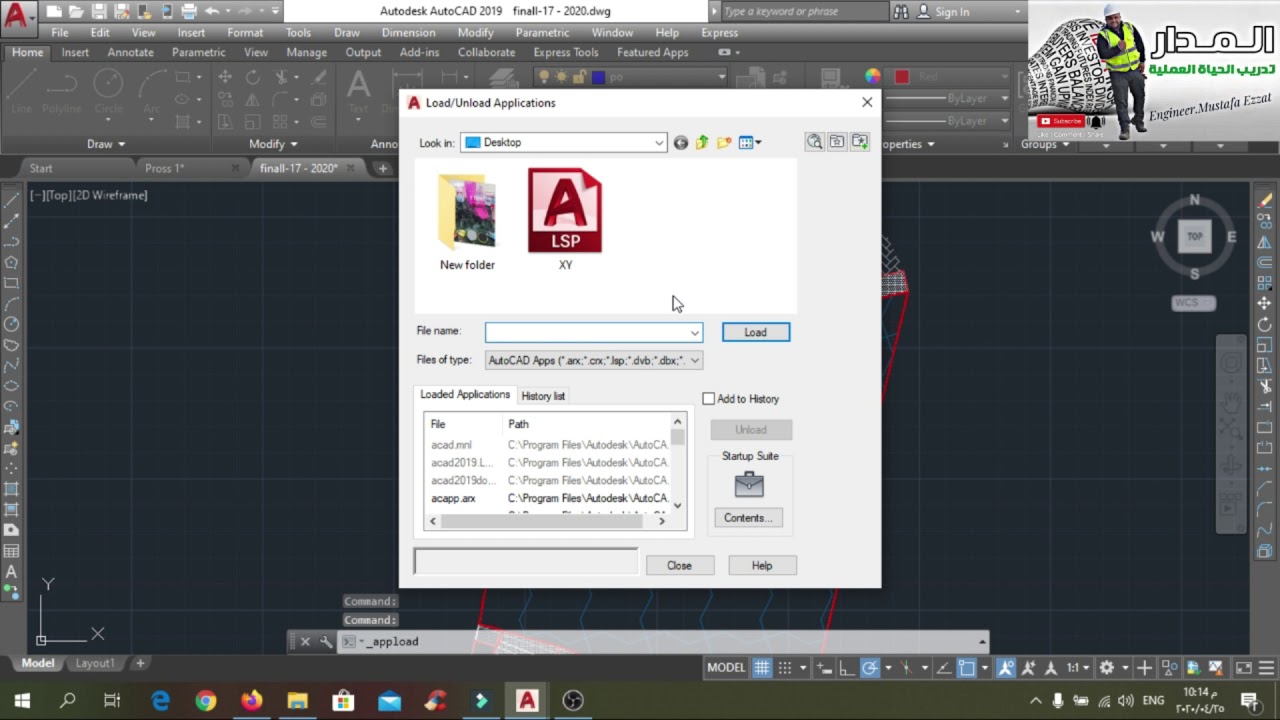Click the Save icon in Quick Access toolbar
The image size is (1280, 720).
tap(98, 12)
